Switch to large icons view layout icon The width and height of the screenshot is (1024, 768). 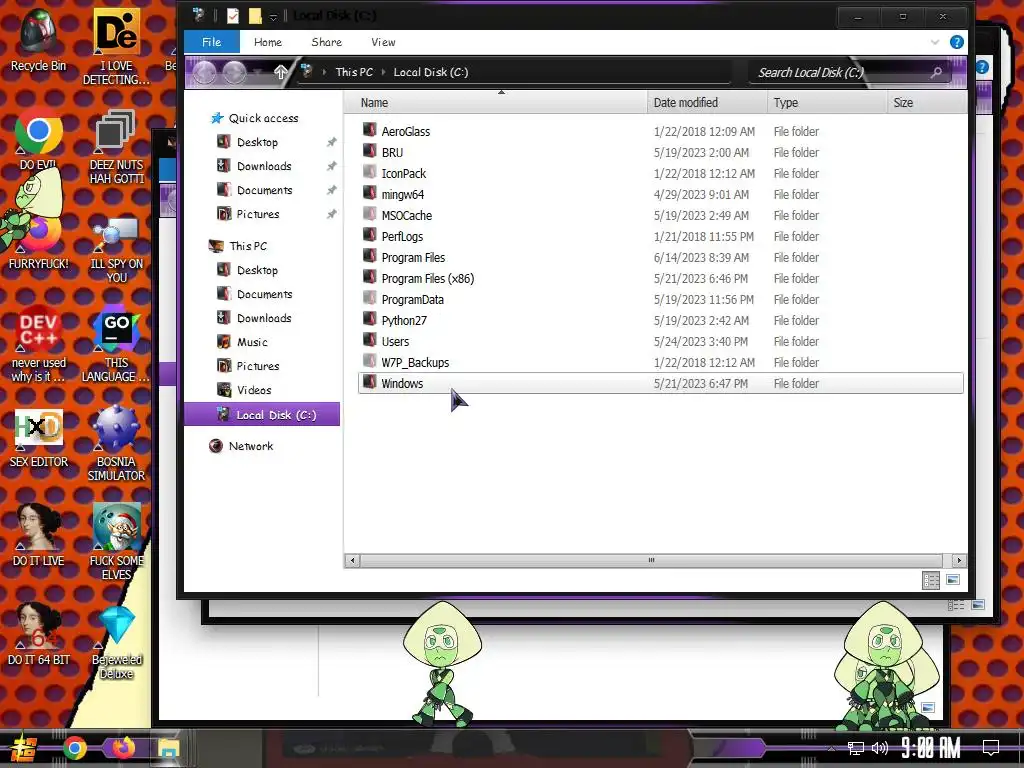pos(953,580)
